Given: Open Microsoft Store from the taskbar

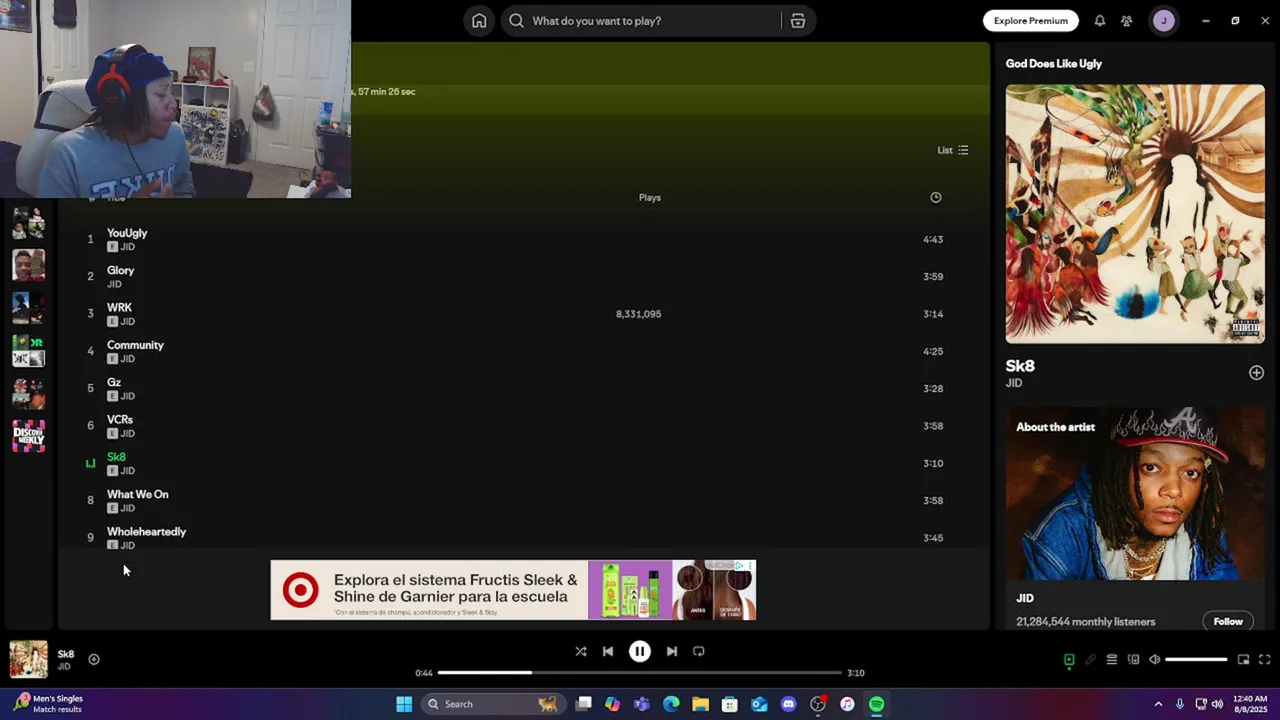Looking at the screenshot, I should point(729,704).
